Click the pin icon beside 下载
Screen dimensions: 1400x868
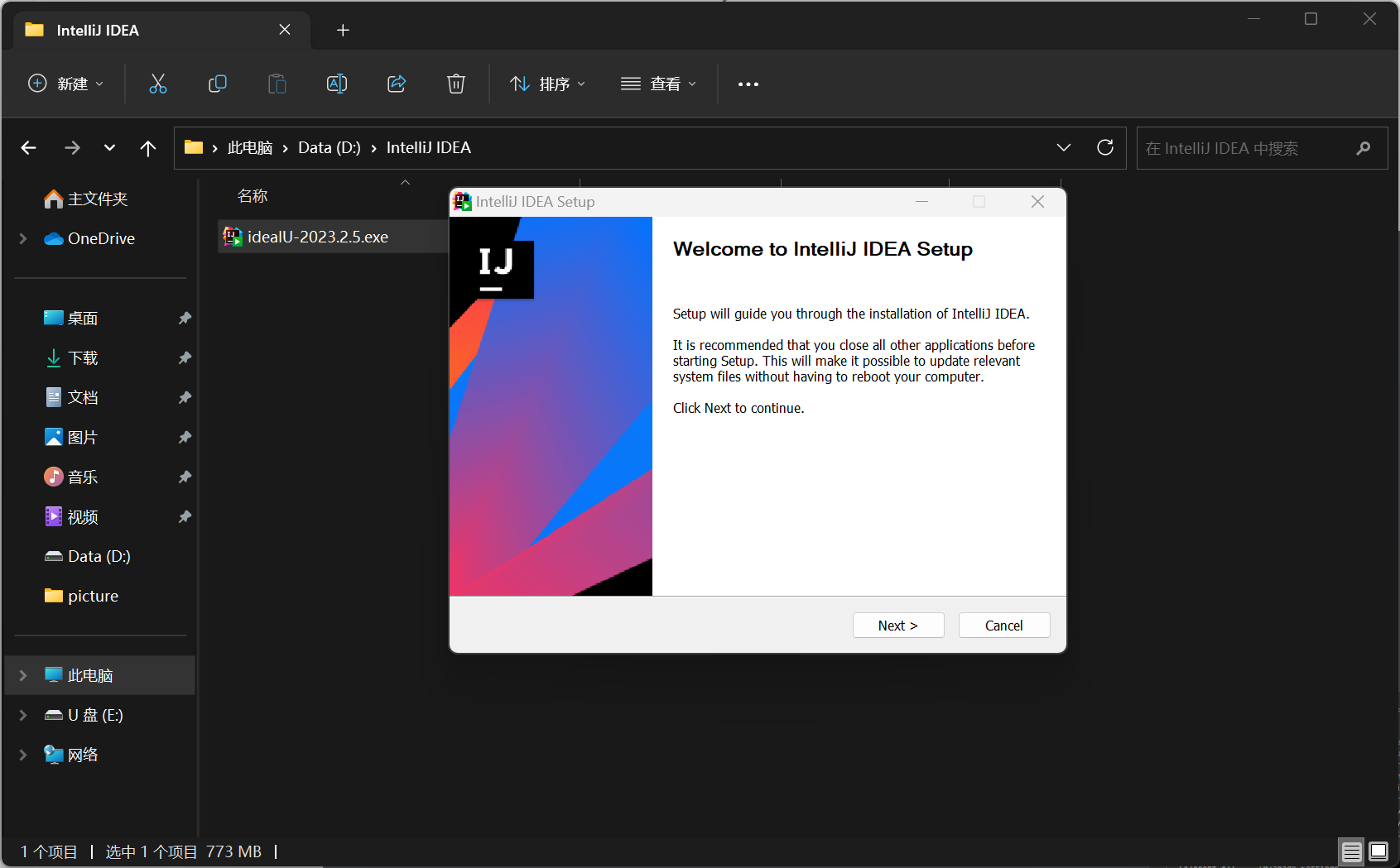coord(185,357)
